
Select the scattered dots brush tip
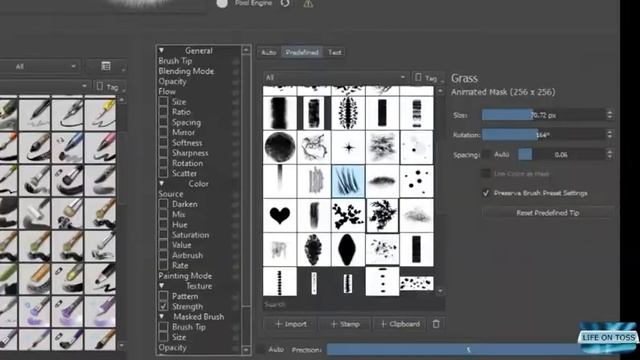[x=416, y=181]
